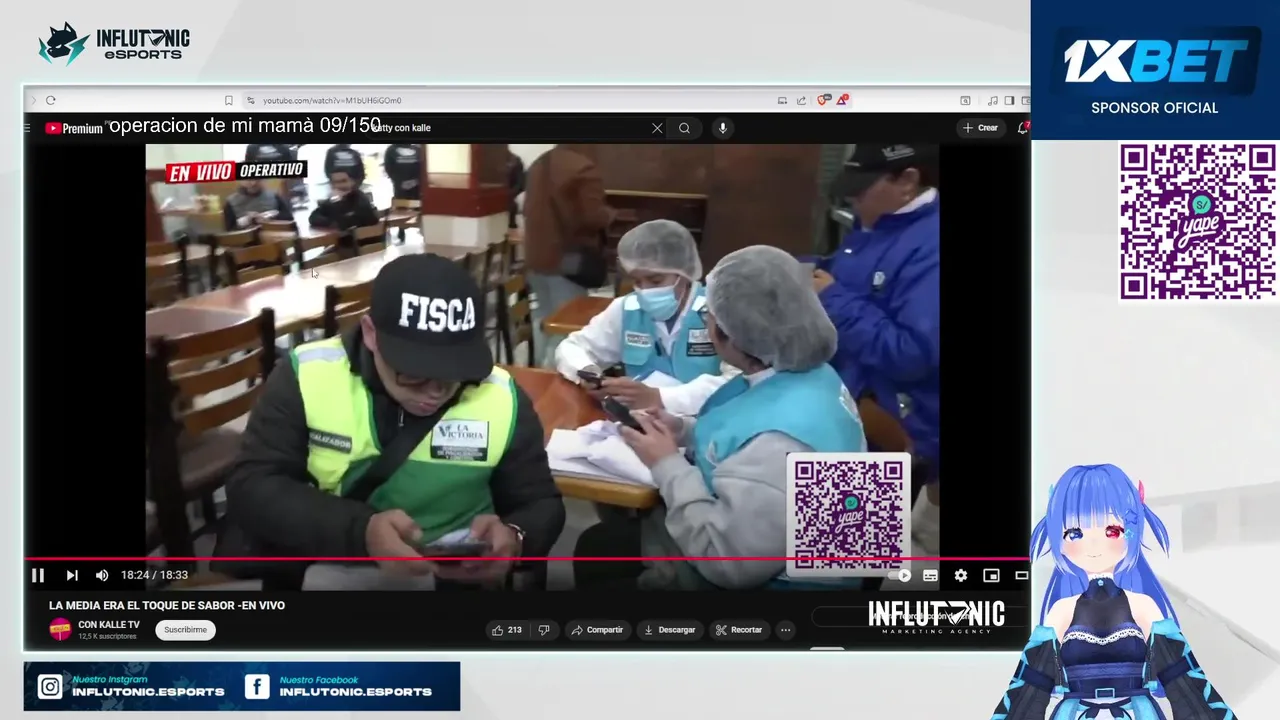Open browser music note extension
Viewport: 1280px width, 720px height.
[x=992, y=100]
